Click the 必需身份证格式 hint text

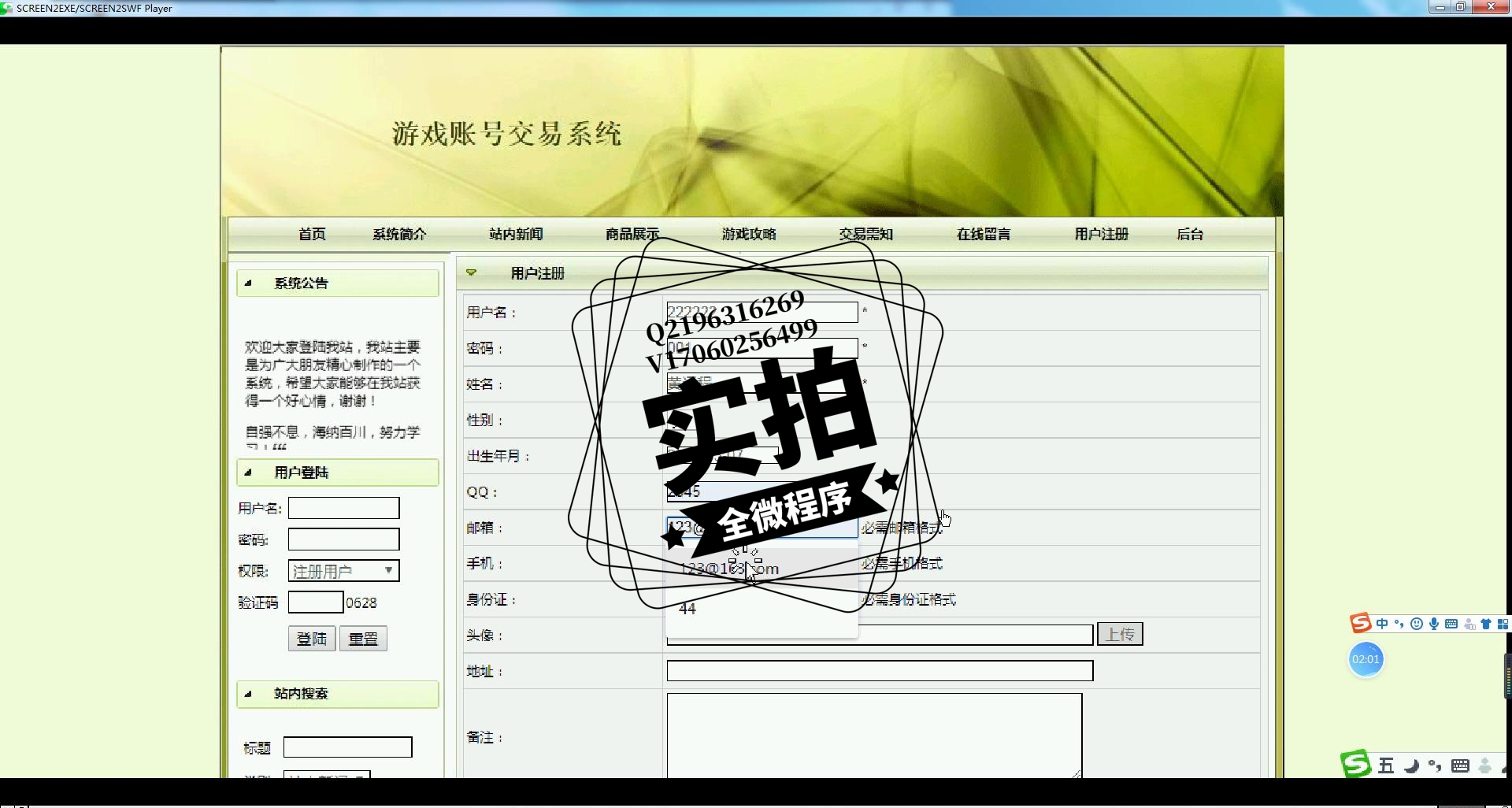[909, 600]
